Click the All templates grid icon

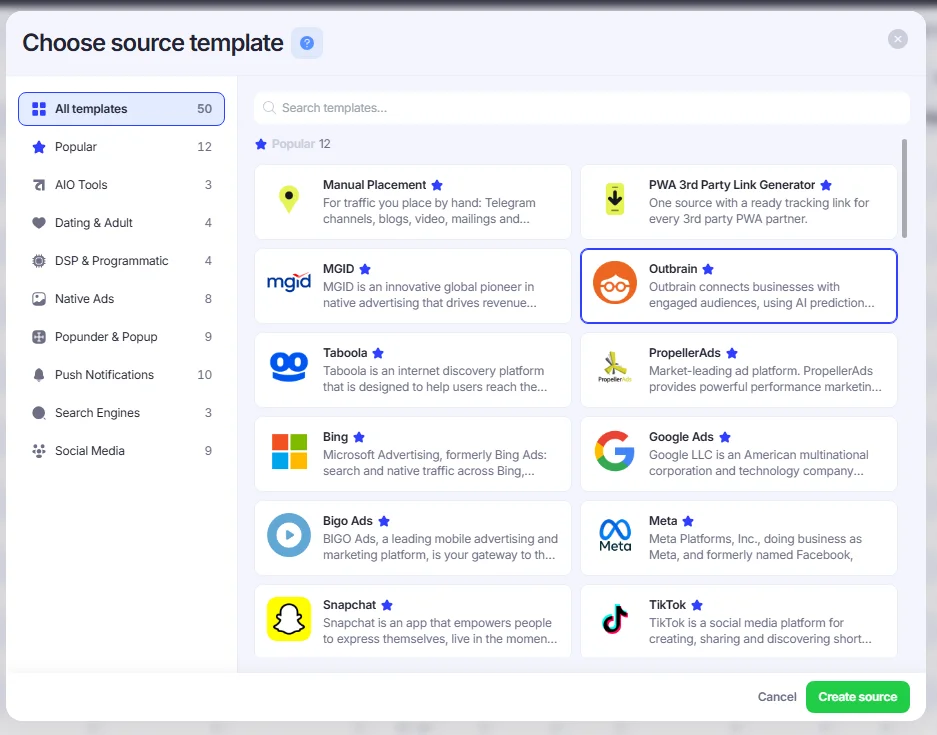coord(39,109)
